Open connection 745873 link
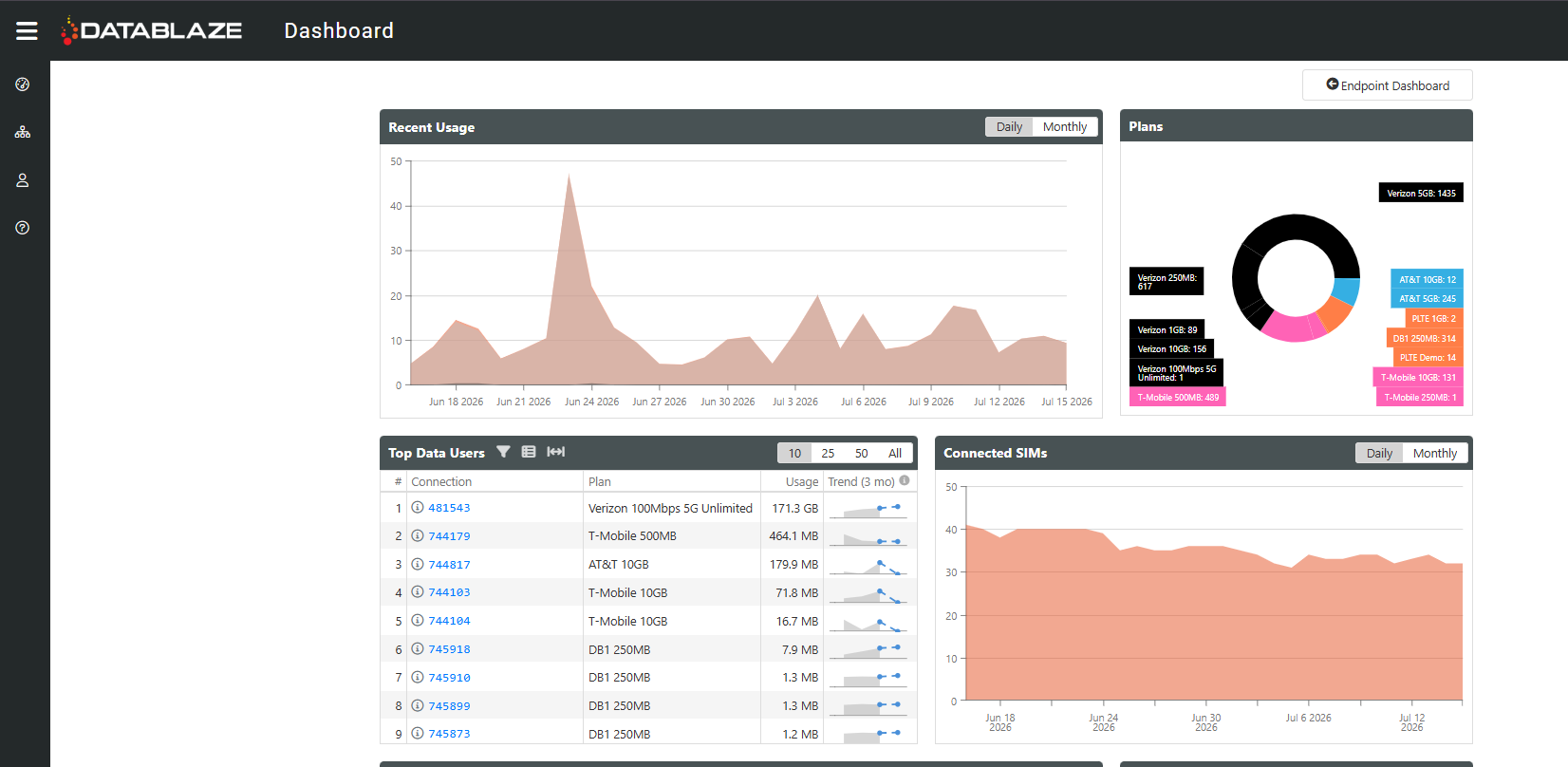 (x=449, y=734)
